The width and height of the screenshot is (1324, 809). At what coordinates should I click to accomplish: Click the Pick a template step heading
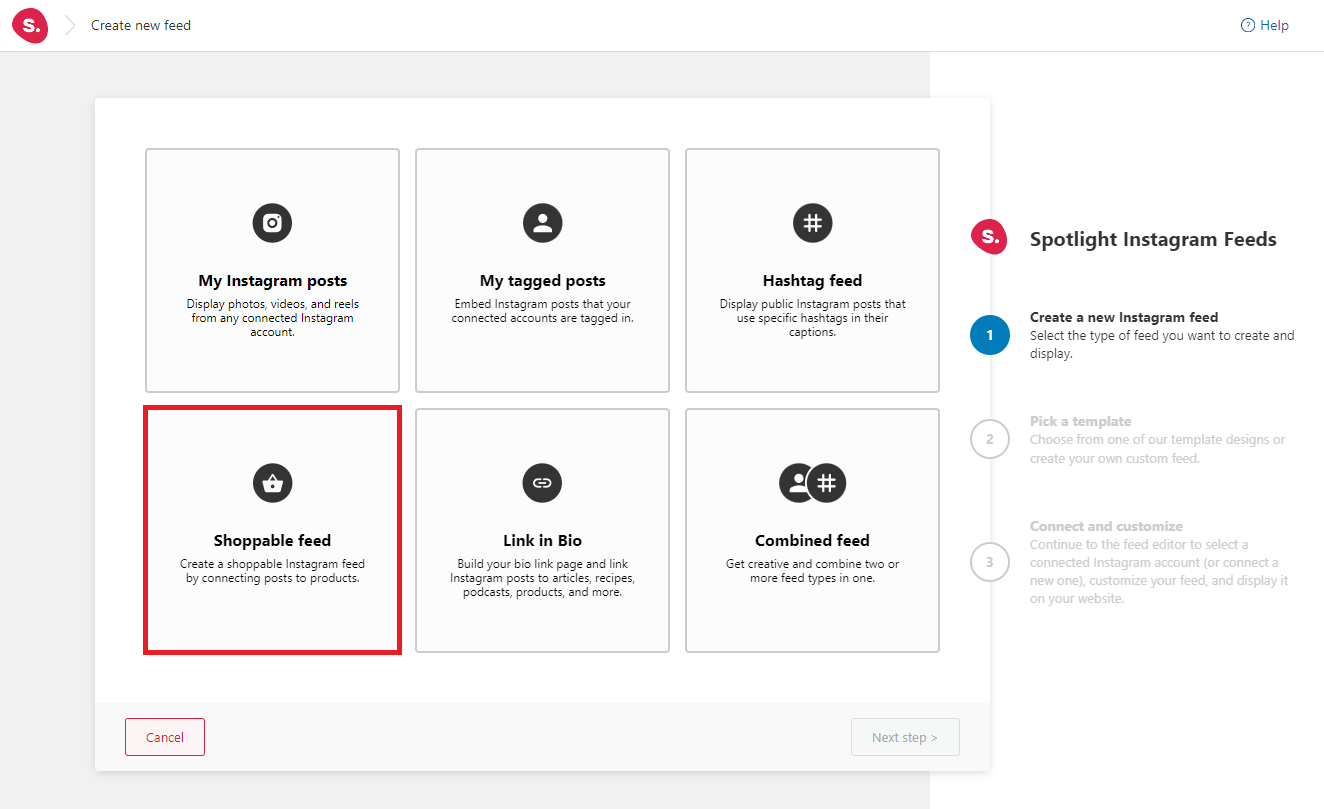pyautogui.click(x=1081, y=421)
